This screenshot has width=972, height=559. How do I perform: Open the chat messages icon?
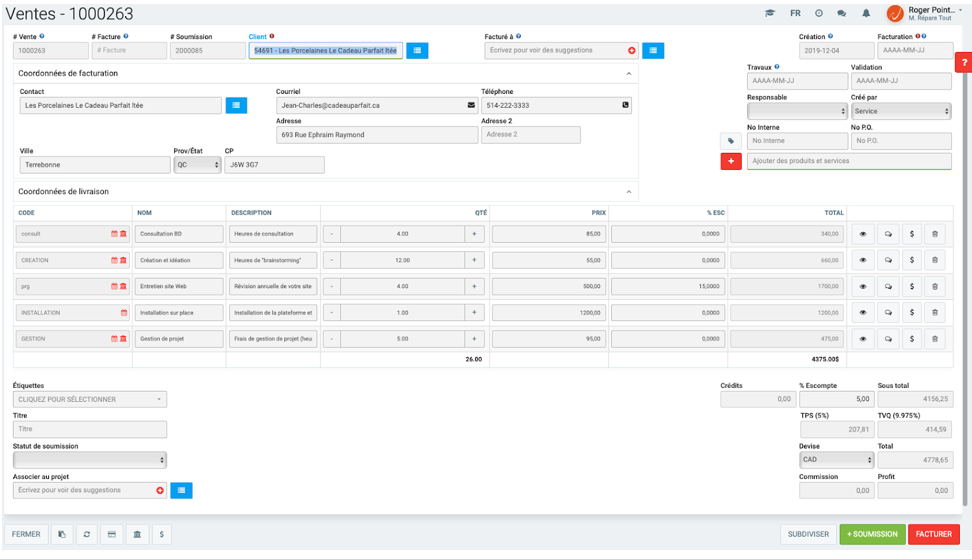[841, 14]
